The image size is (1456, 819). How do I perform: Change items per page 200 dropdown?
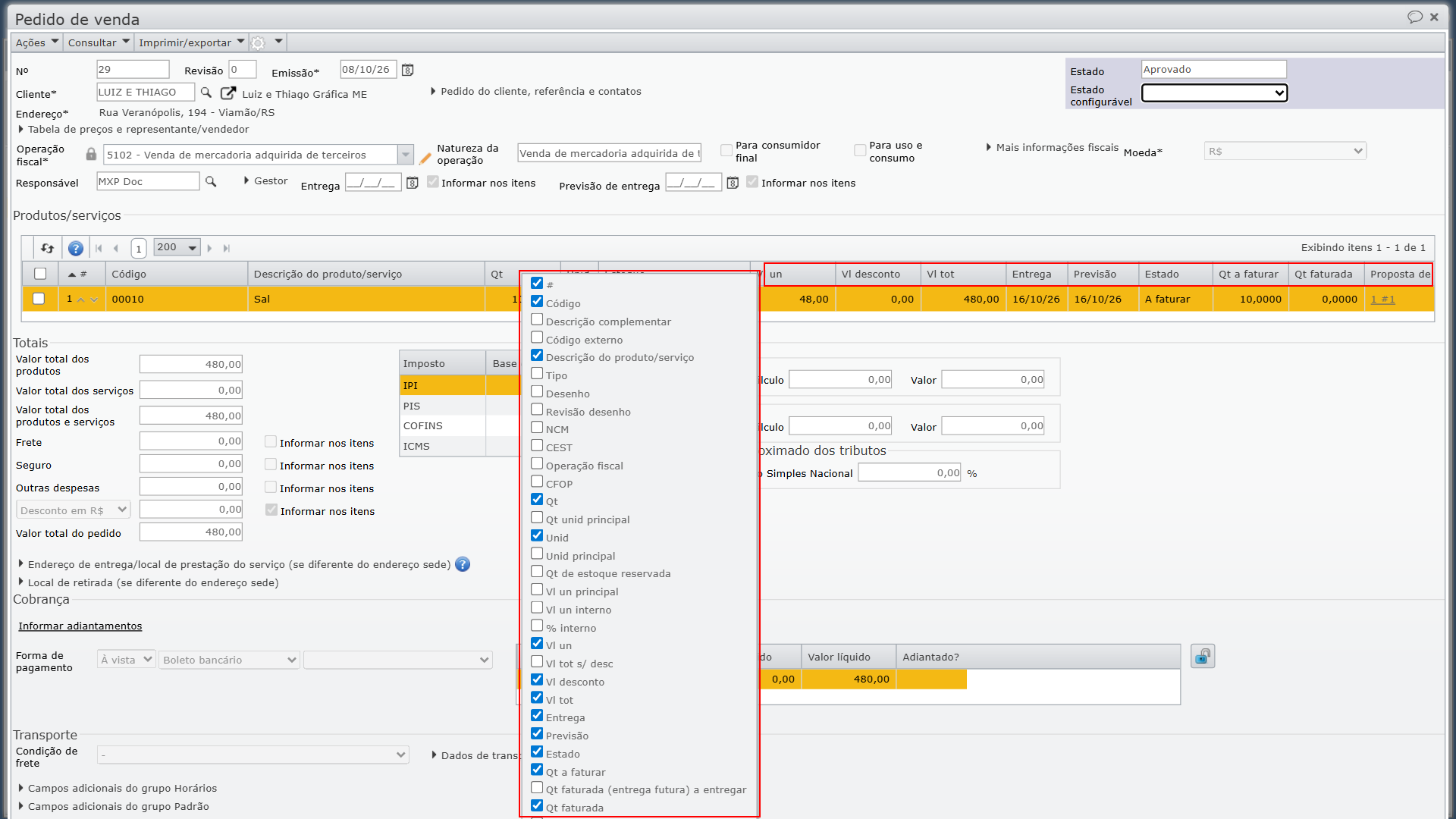pos(177,247)
